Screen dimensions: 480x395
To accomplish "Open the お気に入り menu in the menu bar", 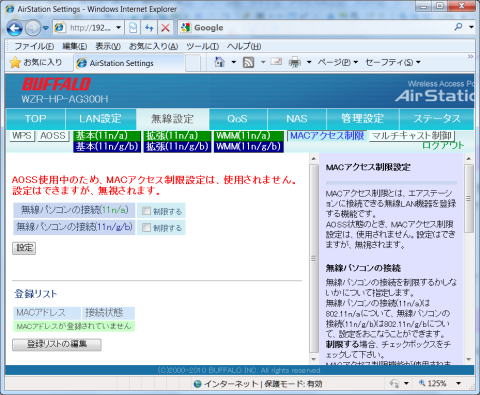I will coord(154,46).
